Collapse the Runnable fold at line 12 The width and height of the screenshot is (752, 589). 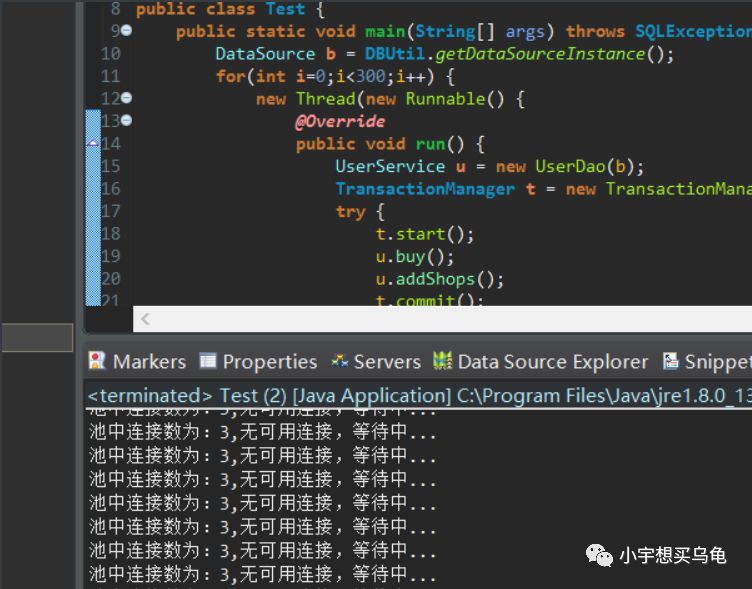click(x=127, y=98)
